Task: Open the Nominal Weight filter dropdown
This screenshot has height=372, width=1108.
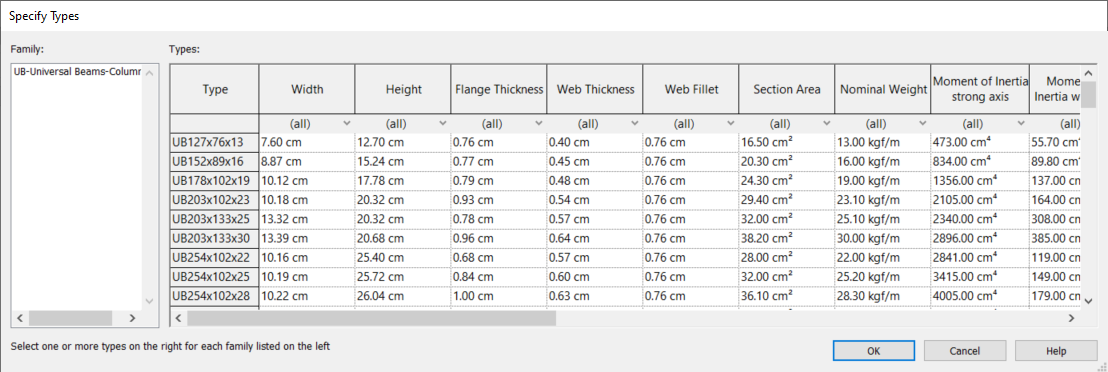Action: click(923, 123)
